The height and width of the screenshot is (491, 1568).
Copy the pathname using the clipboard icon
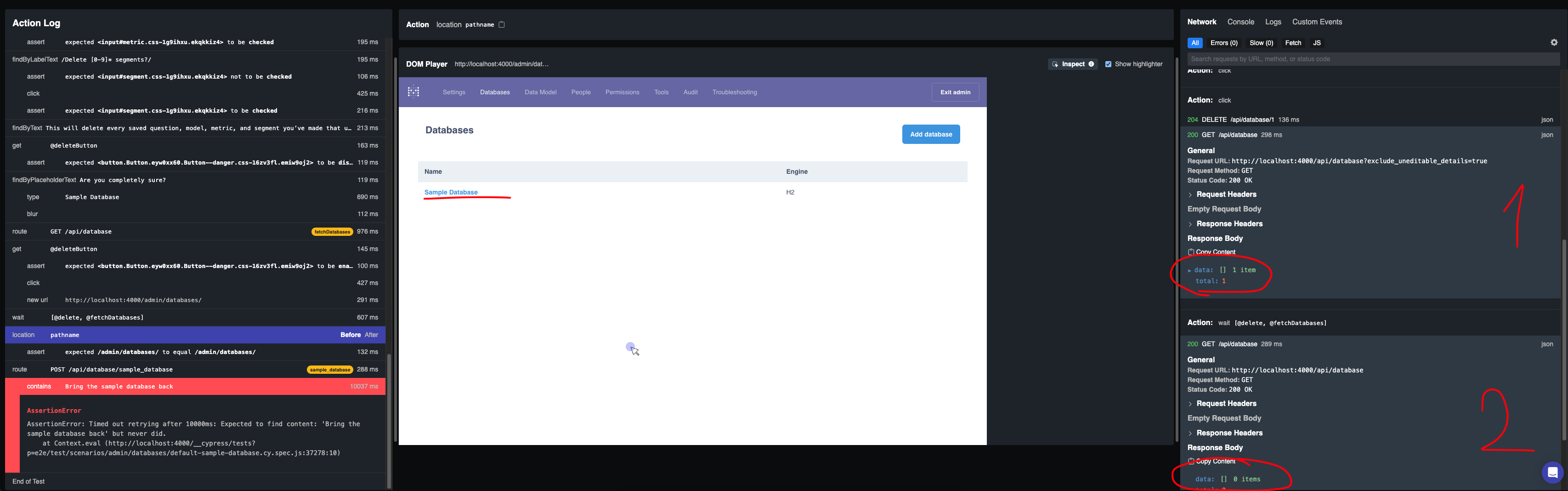pos(501,24)
